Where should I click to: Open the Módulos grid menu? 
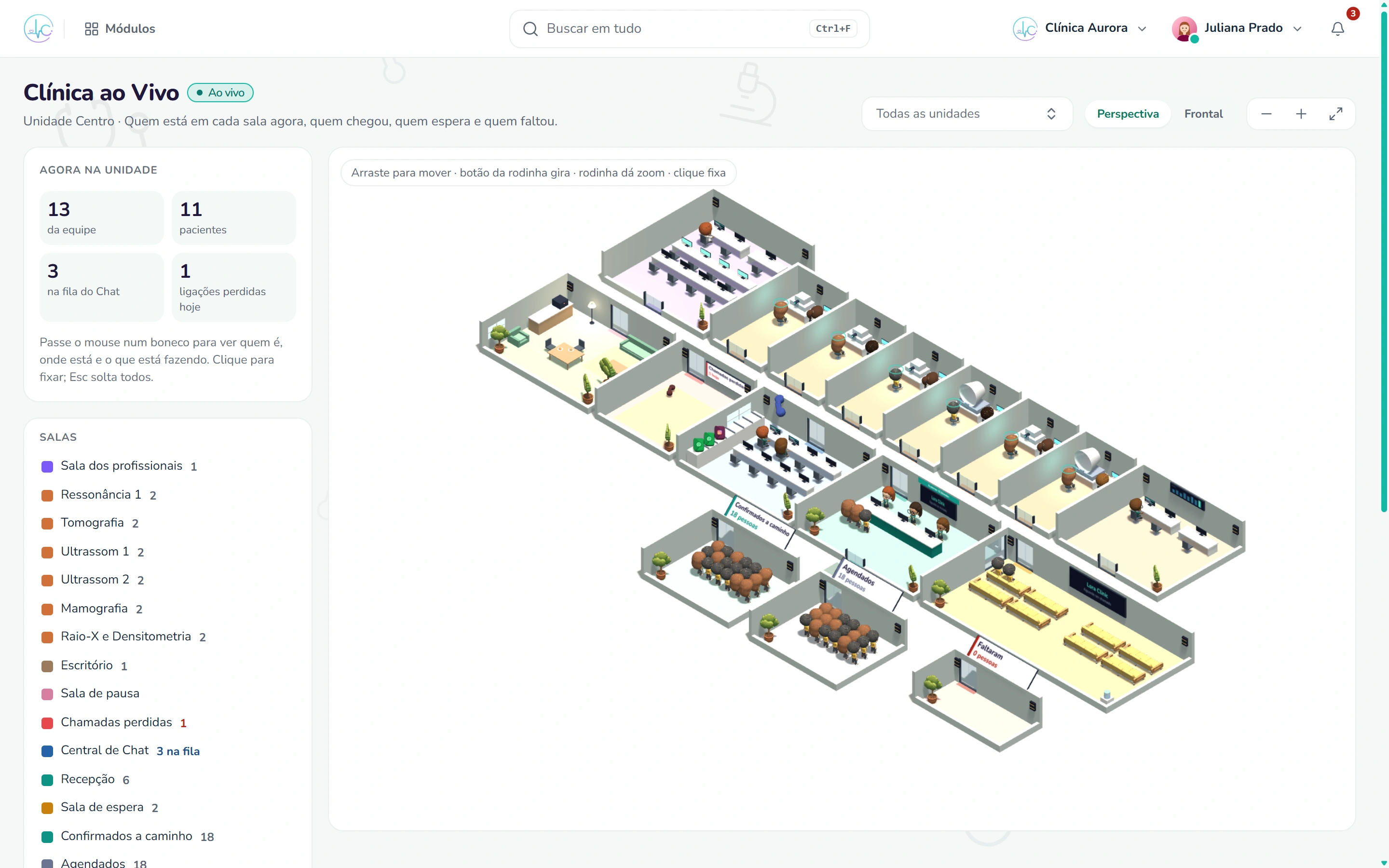coord(120,28)
